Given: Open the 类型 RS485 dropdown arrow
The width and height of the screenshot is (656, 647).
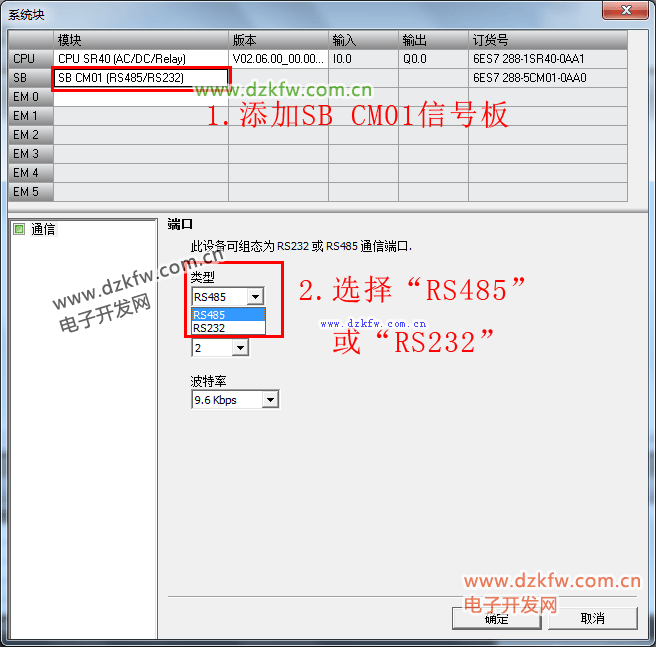Looking at the screenshot, I should tap(256, 297).
